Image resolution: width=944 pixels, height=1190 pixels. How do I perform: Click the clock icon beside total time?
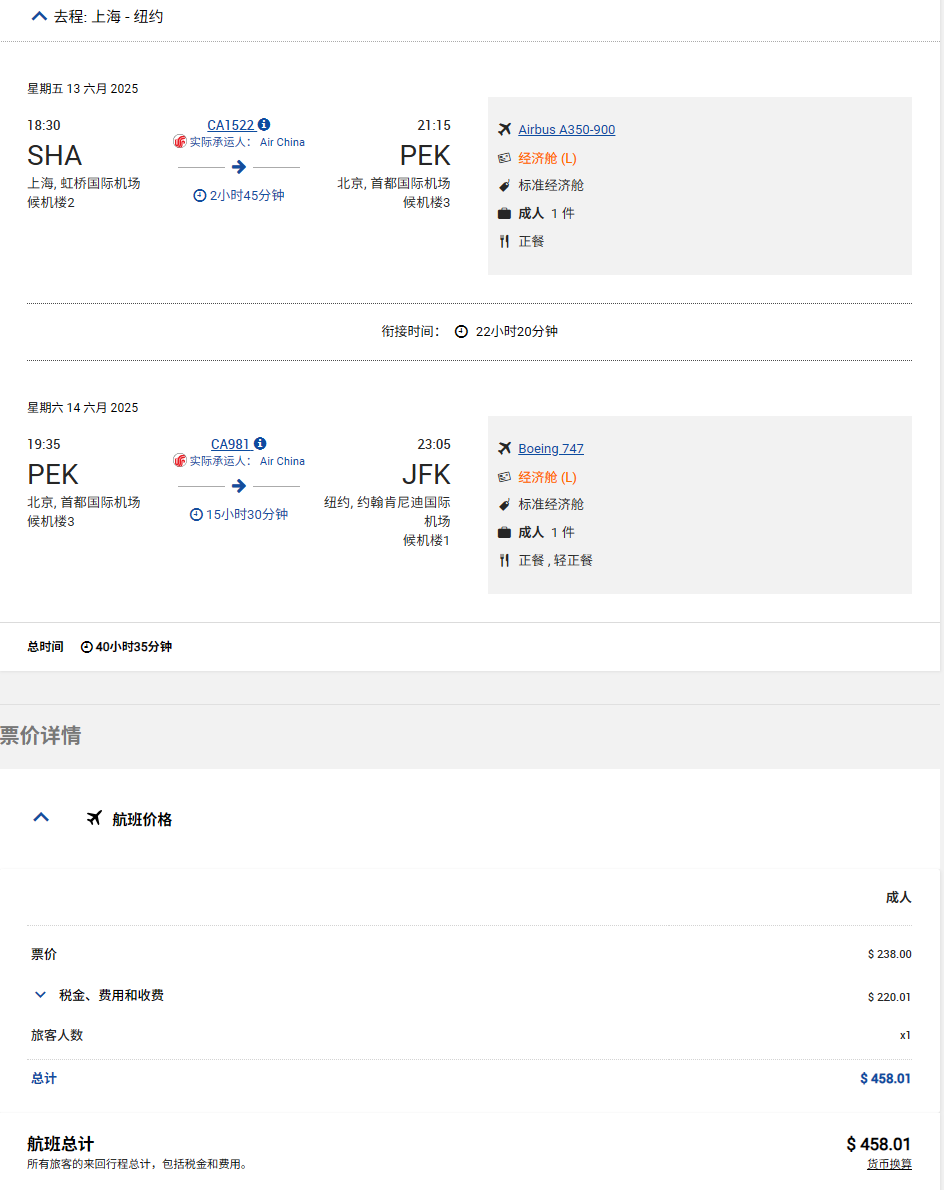click(86, 647)
